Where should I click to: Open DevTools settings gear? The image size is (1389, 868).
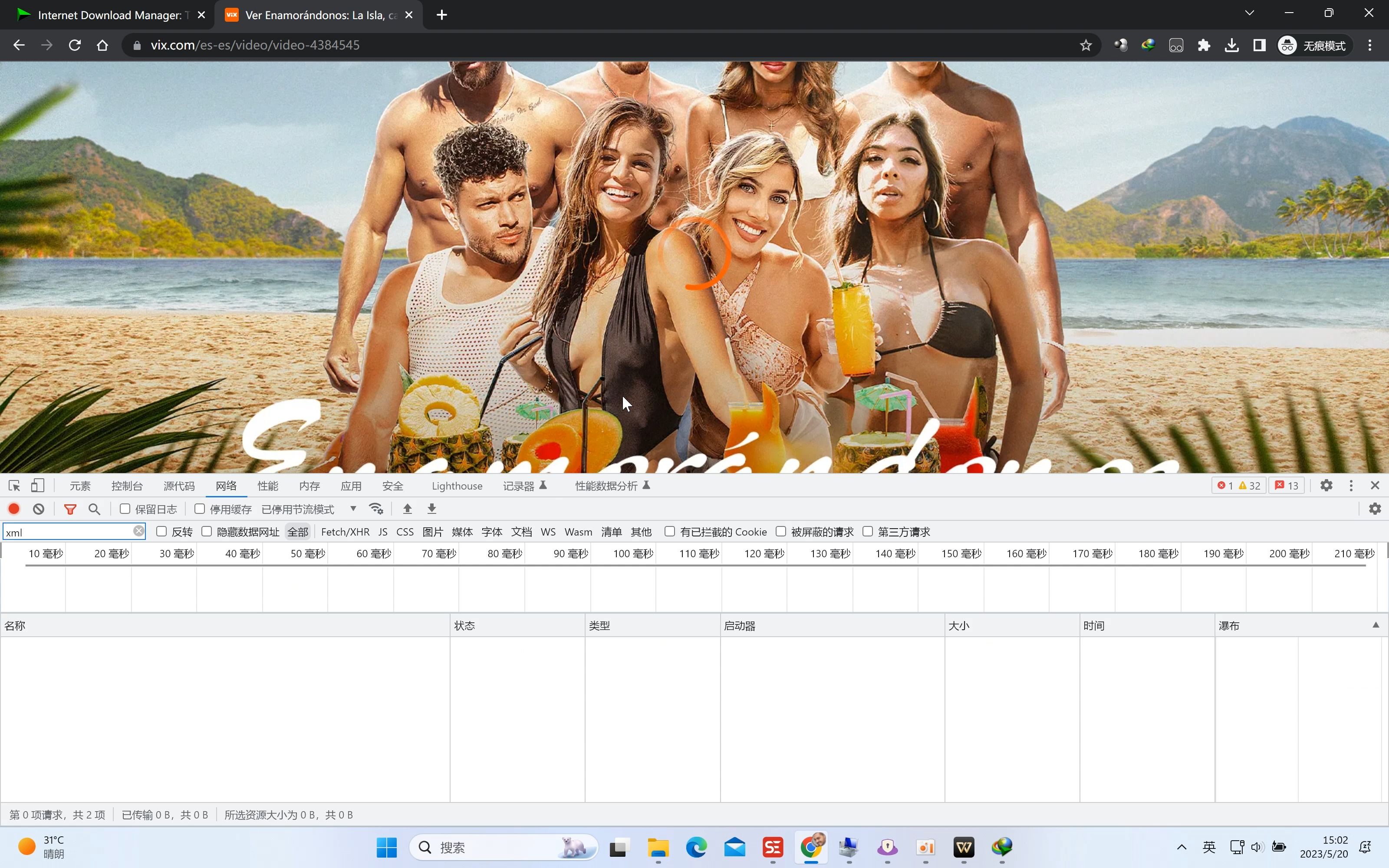1326,486
